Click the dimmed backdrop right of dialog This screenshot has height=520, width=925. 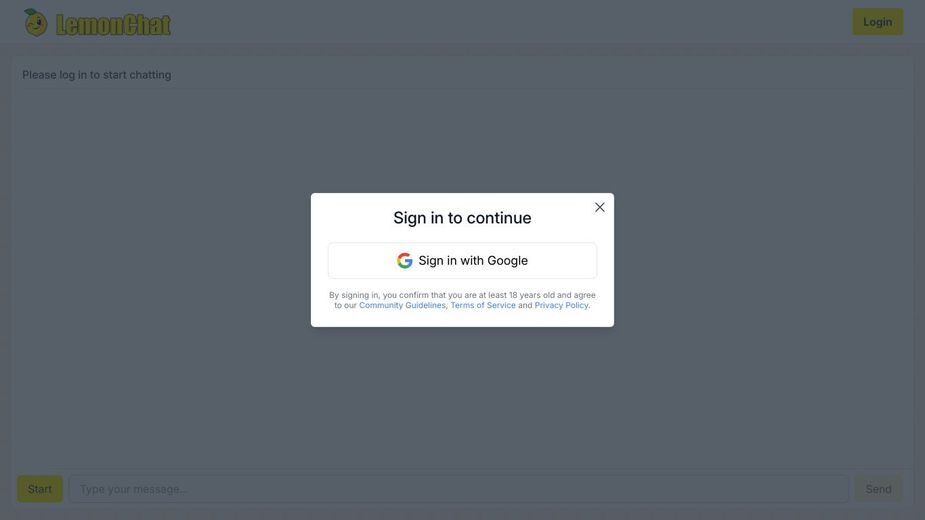click(x=761, y=260)
